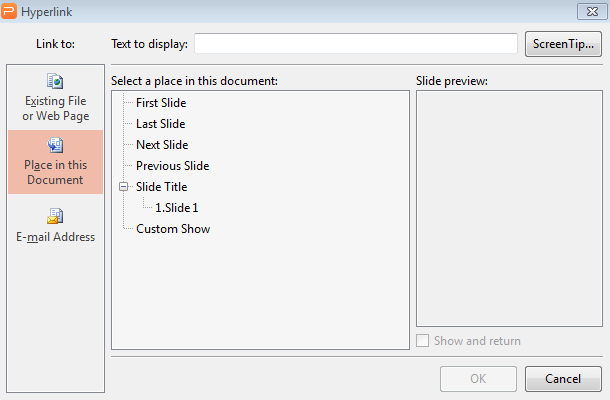Image resolution: width=610 pixels, height=400 pixels.
Task: Enable the Show and return checkbox
Action: pyautogui.click(x=423, y=341)
